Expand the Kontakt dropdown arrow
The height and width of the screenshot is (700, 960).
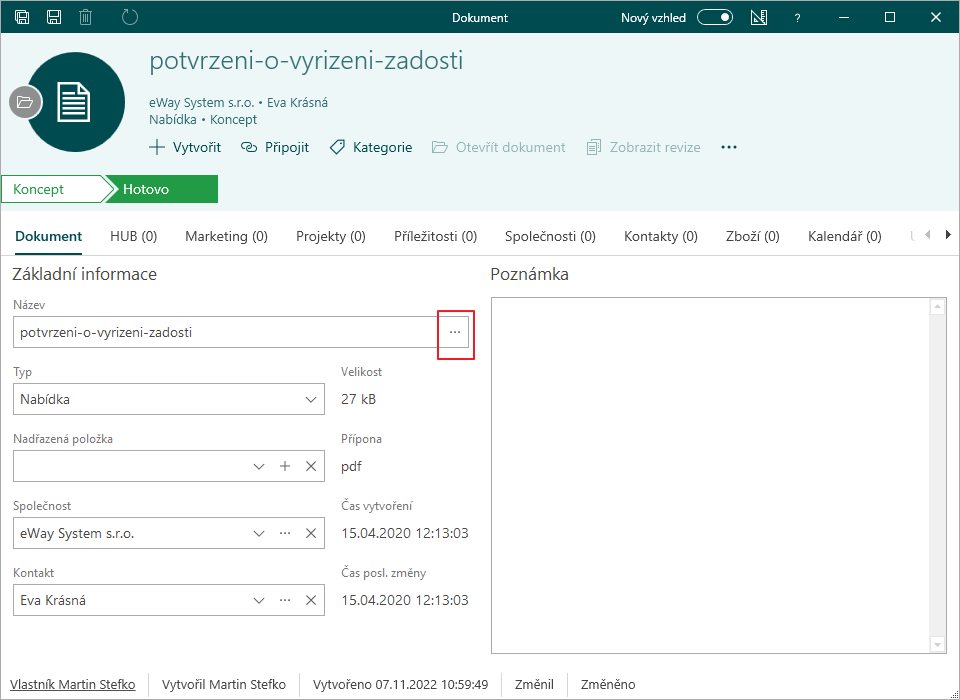pyautogui.click(x=259, y=600)
